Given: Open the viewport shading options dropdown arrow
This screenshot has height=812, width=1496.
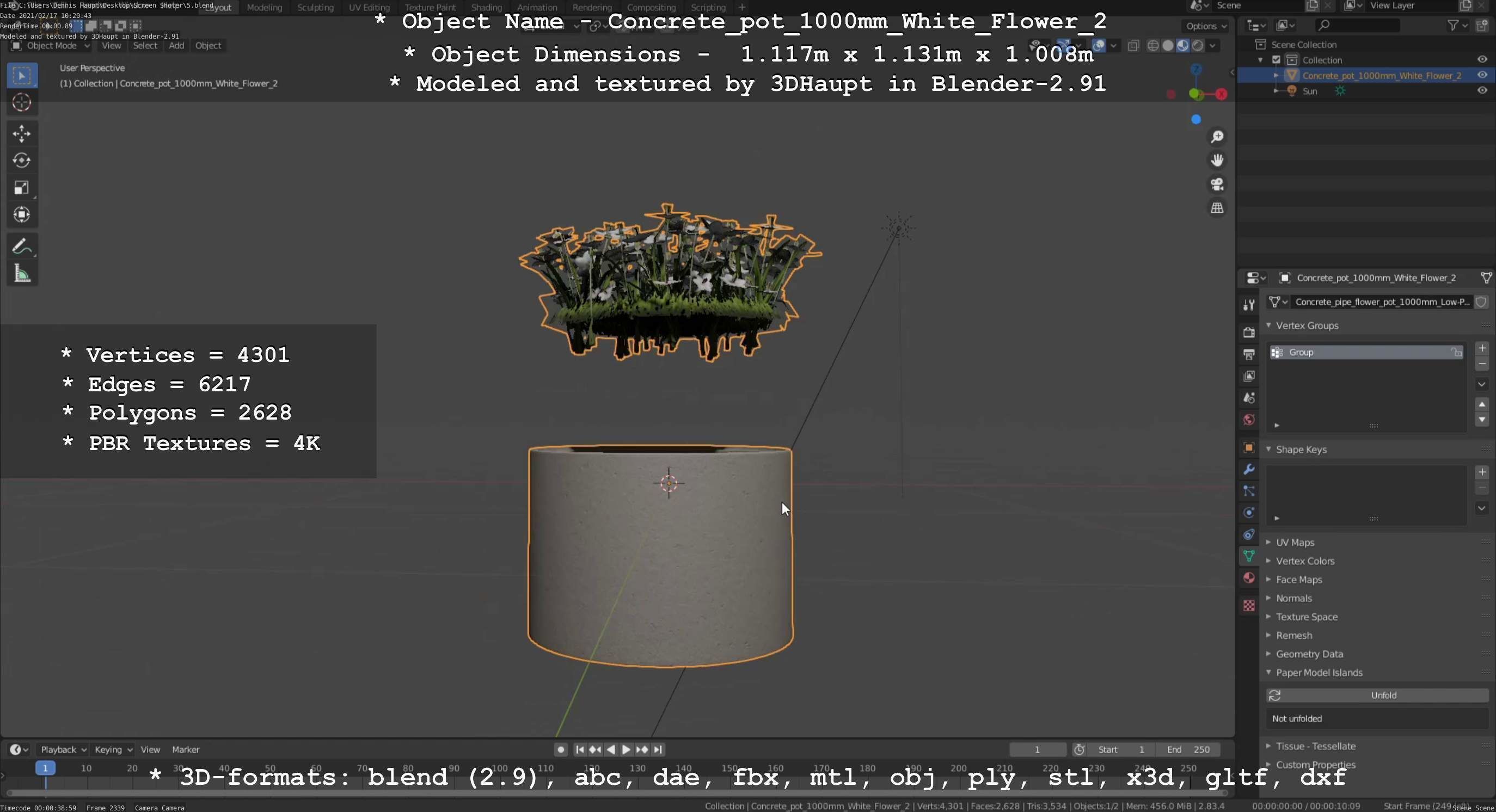Looking at the screenshot, I should tap(1212, 46).
